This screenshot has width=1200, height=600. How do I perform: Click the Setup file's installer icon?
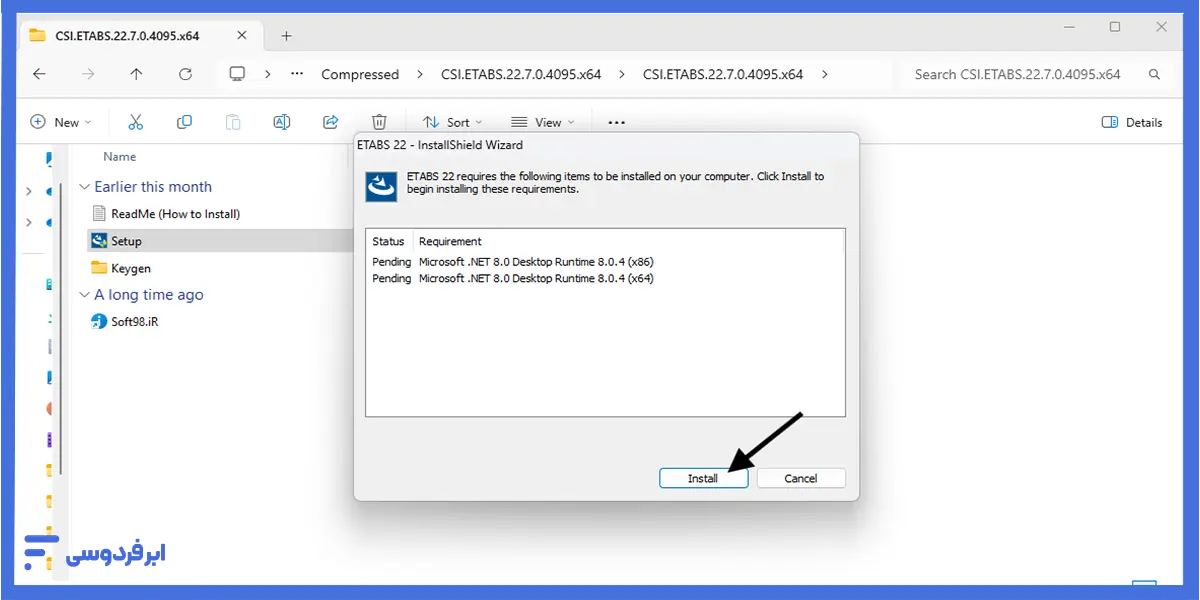[x=98, y=240]
